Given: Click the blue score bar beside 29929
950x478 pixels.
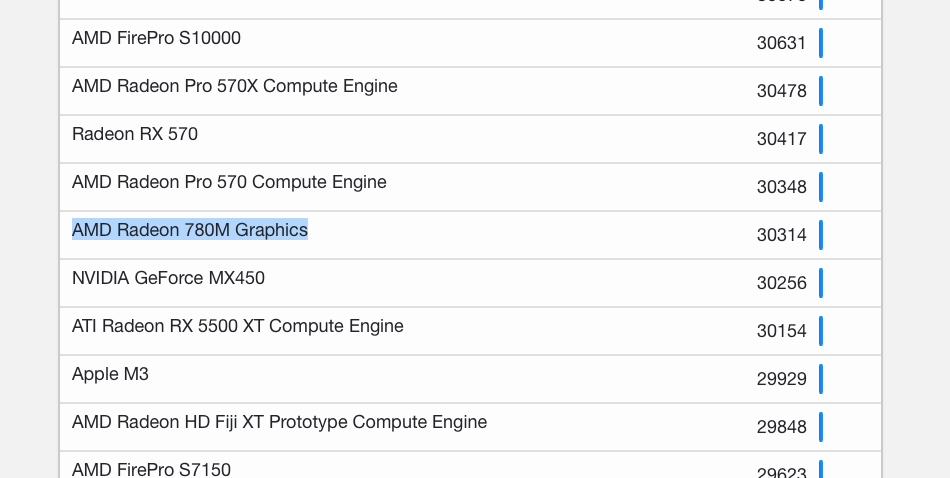Looking at the screenshot, I should pyautogui.click(x=821, y=379).
